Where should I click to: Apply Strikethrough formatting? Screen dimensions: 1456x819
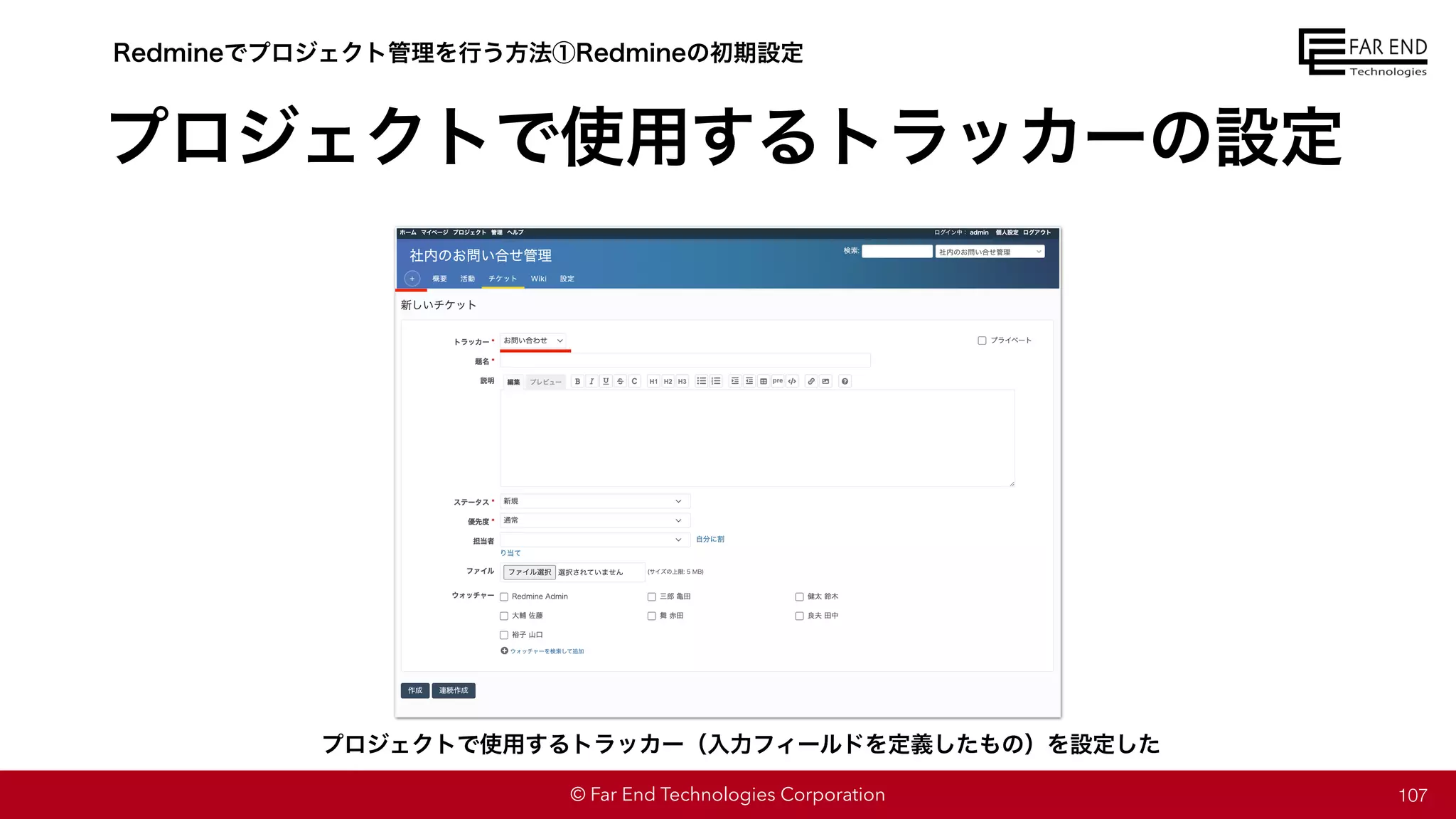pyautogui.click(x=620, y=381)
